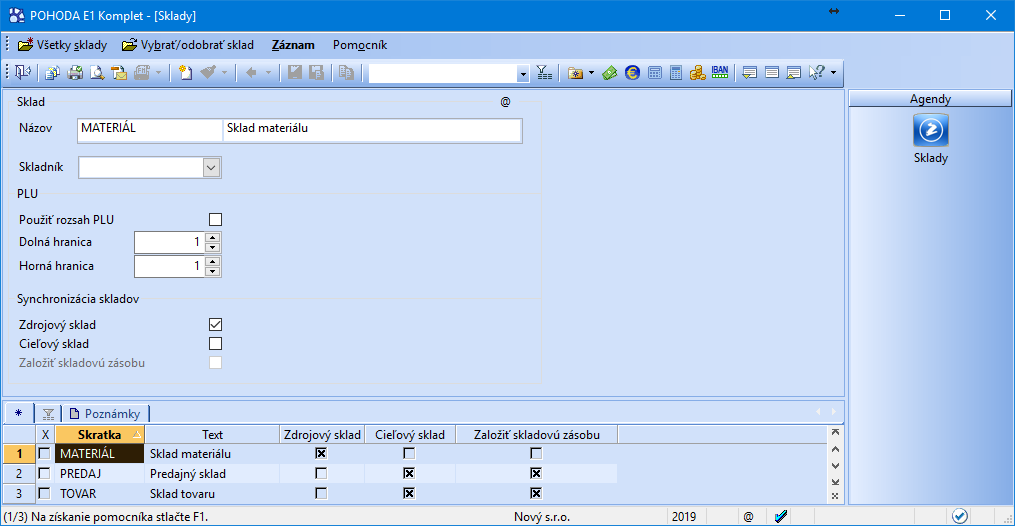Enable the Použiť rozsah PLU checkbox
The width and height of the screenshot is (1015, 526).
coord(215,220)
